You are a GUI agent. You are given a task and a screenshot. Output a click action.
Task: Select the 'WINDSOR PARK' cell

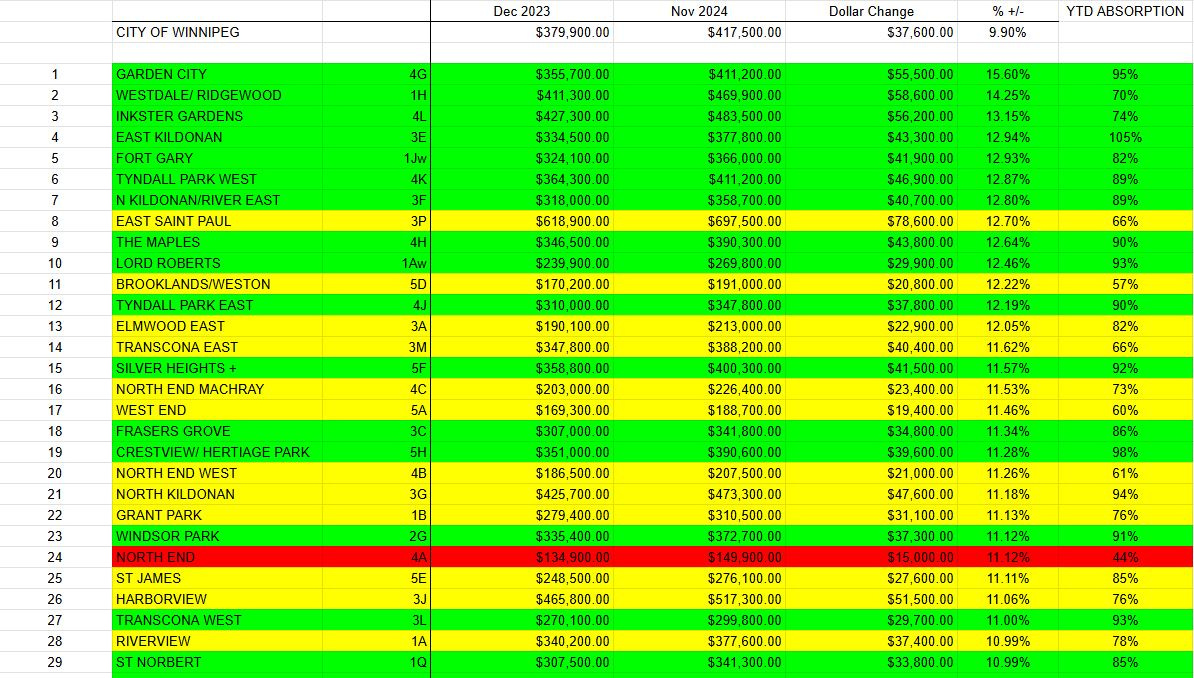pyautogui.click(x=217, y=536)
